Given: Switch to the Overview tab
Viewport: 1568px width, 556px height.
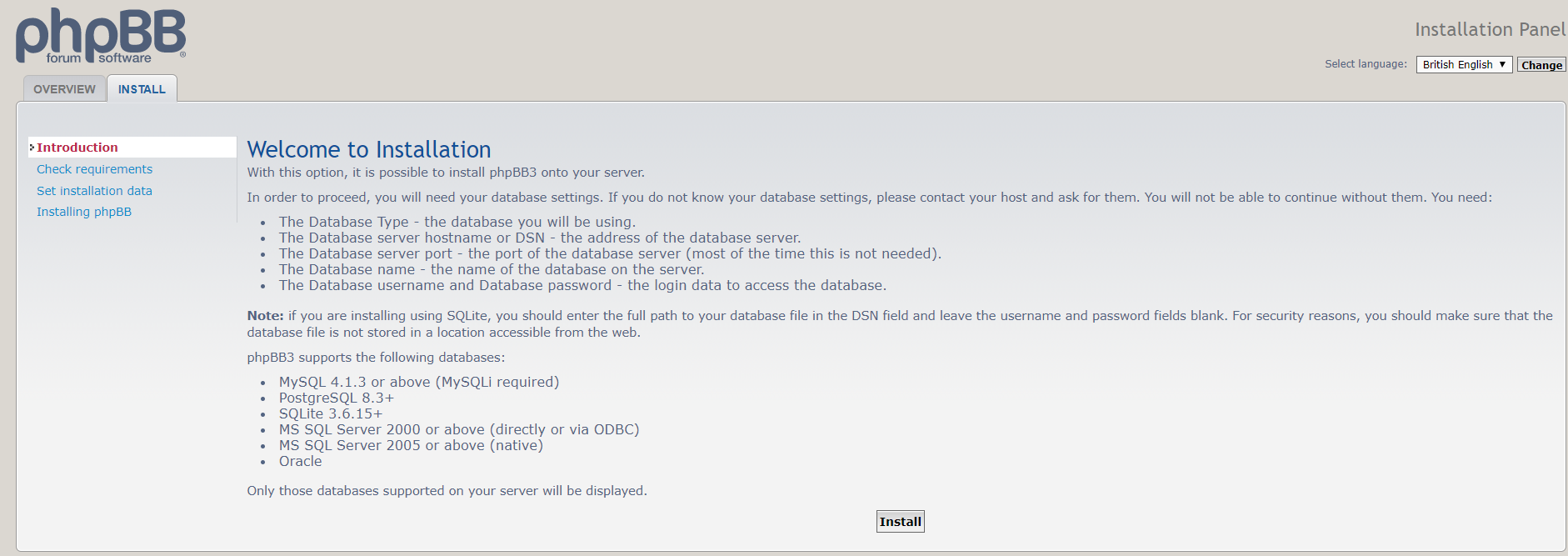Looking at the screenshot, I should 64,89.
